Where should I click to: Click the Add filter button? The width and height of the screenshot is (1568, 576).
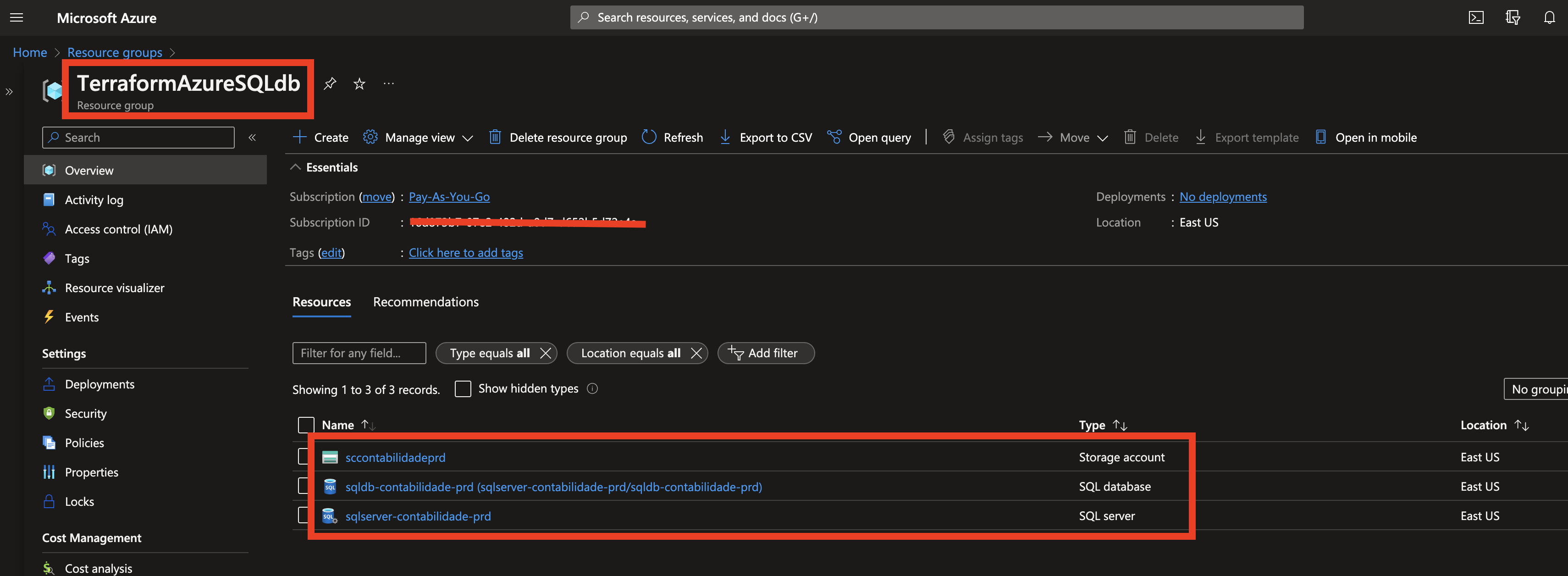(765, 353)
